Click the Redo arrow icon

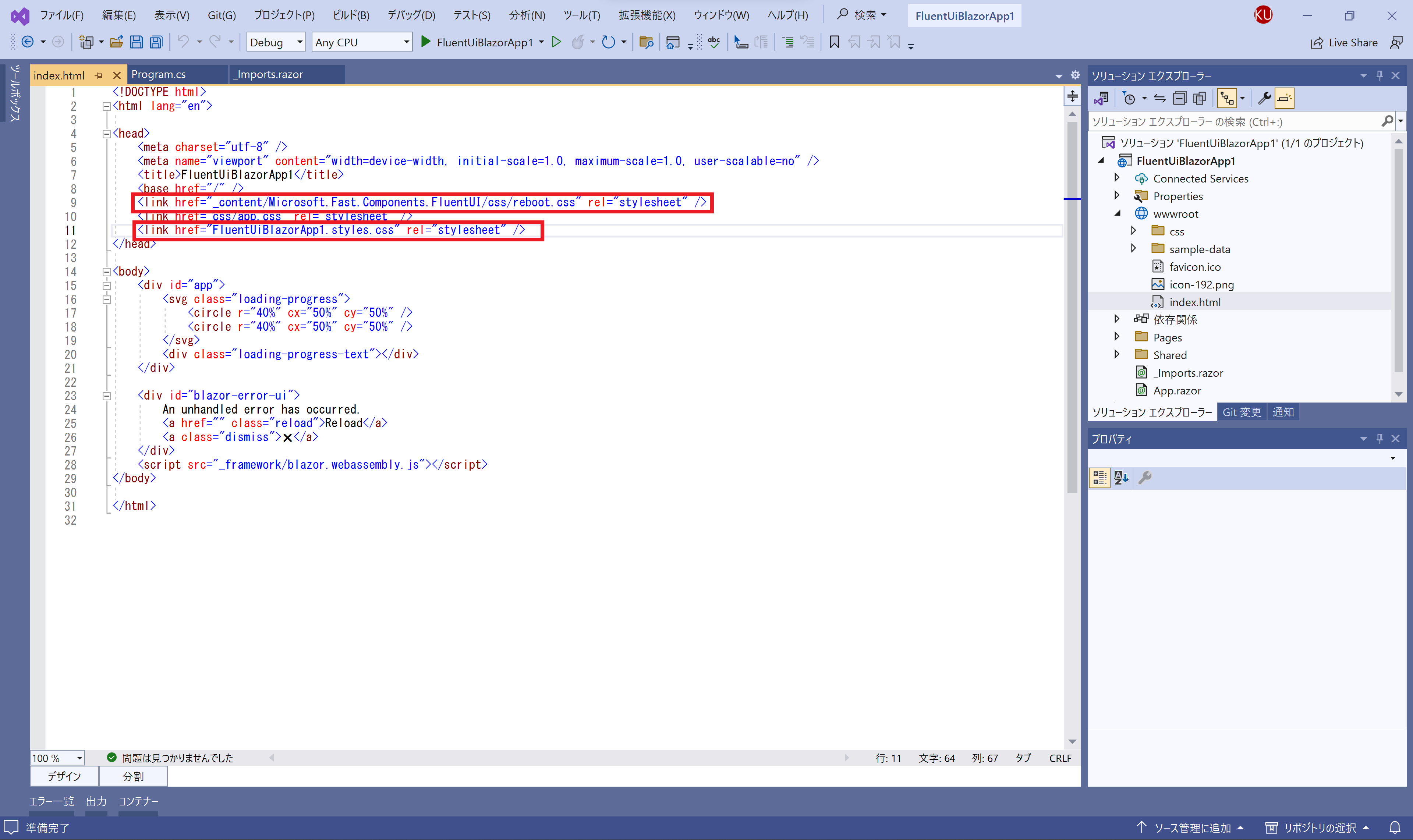[215, 42]
